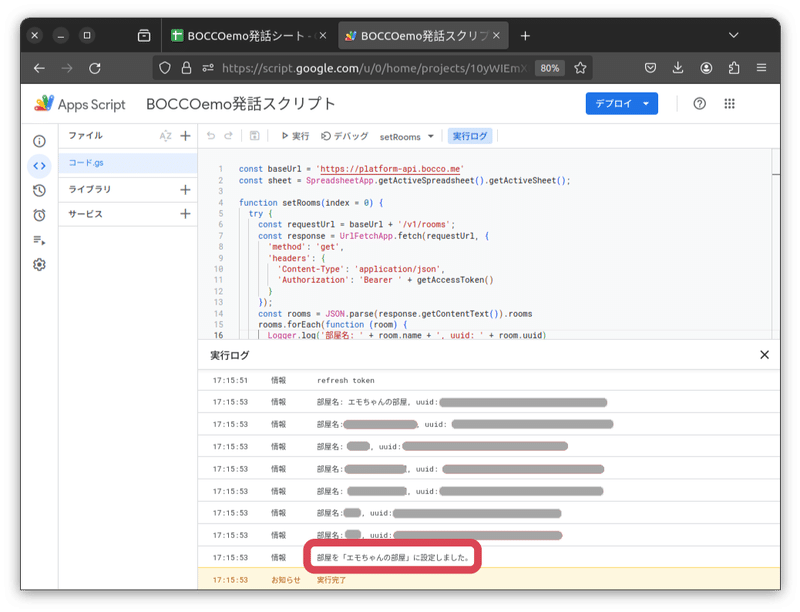The width and height of the screenshot is (800, 612).
Task: Go forward with the browser forward arrow
Action: (x=67, y=68)
